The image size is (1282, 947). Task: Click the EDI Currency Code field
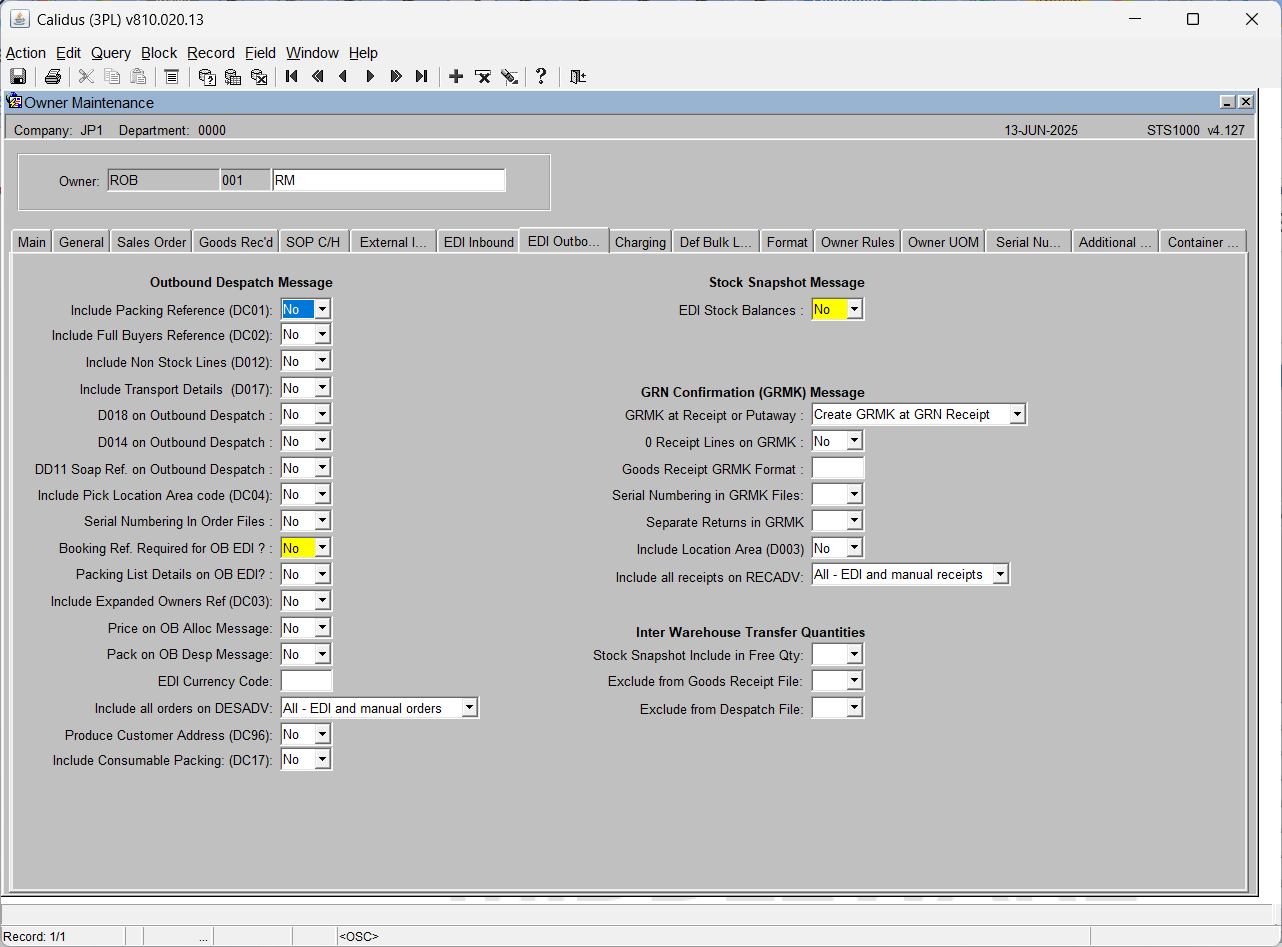[x=306, y=681]
